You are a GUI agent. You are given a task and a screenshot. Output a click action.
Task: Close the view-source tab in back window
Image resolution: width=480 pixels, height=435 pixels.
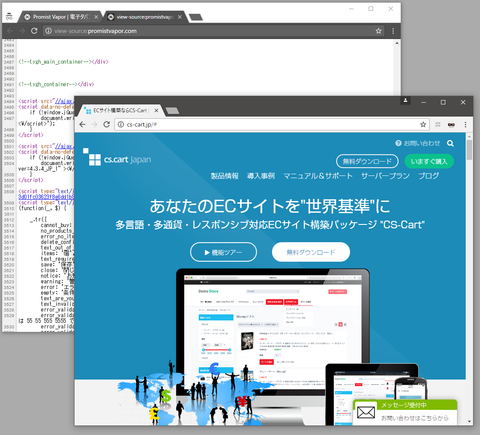click(x=180, y=17)
